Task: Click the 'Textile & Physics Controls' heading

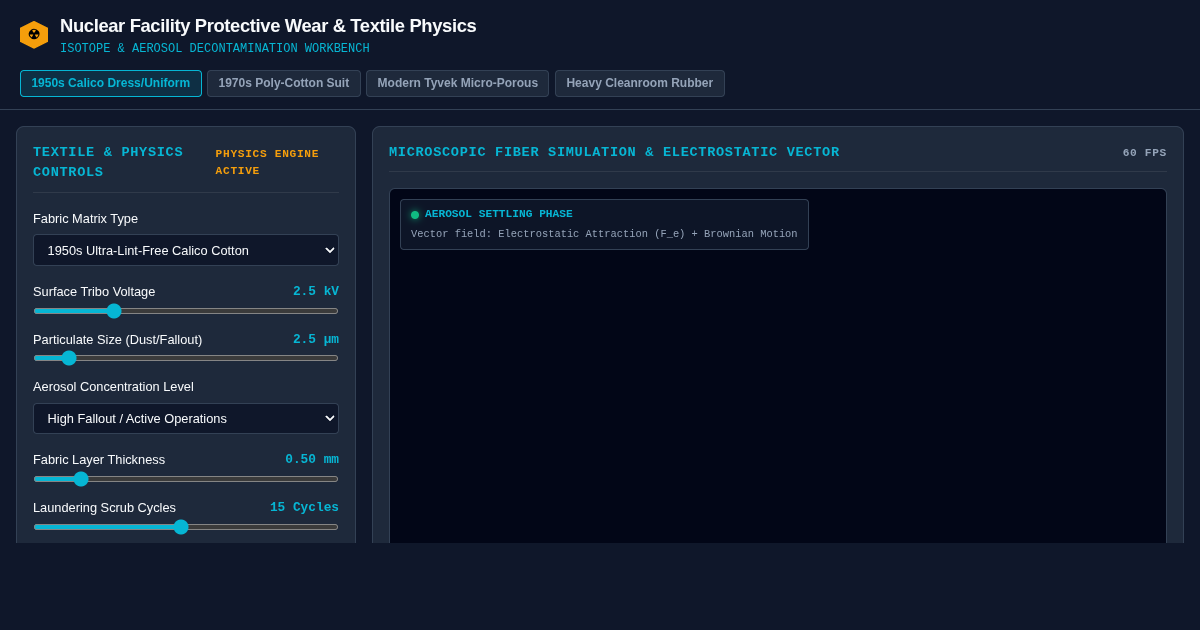Action: [108, 162]
